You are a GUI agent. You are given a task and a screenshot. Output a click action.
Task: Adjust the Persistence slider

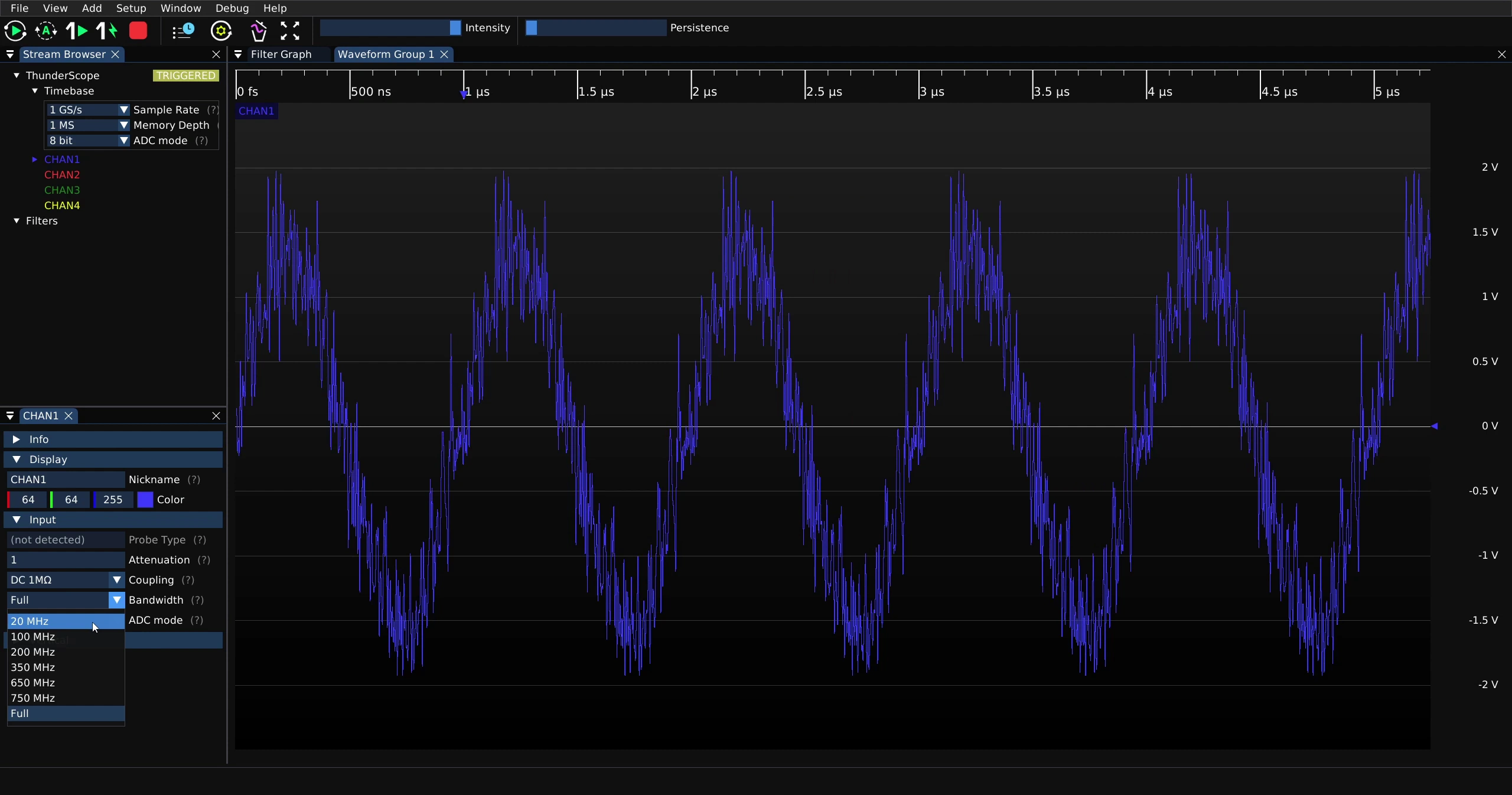click(596, 28)
